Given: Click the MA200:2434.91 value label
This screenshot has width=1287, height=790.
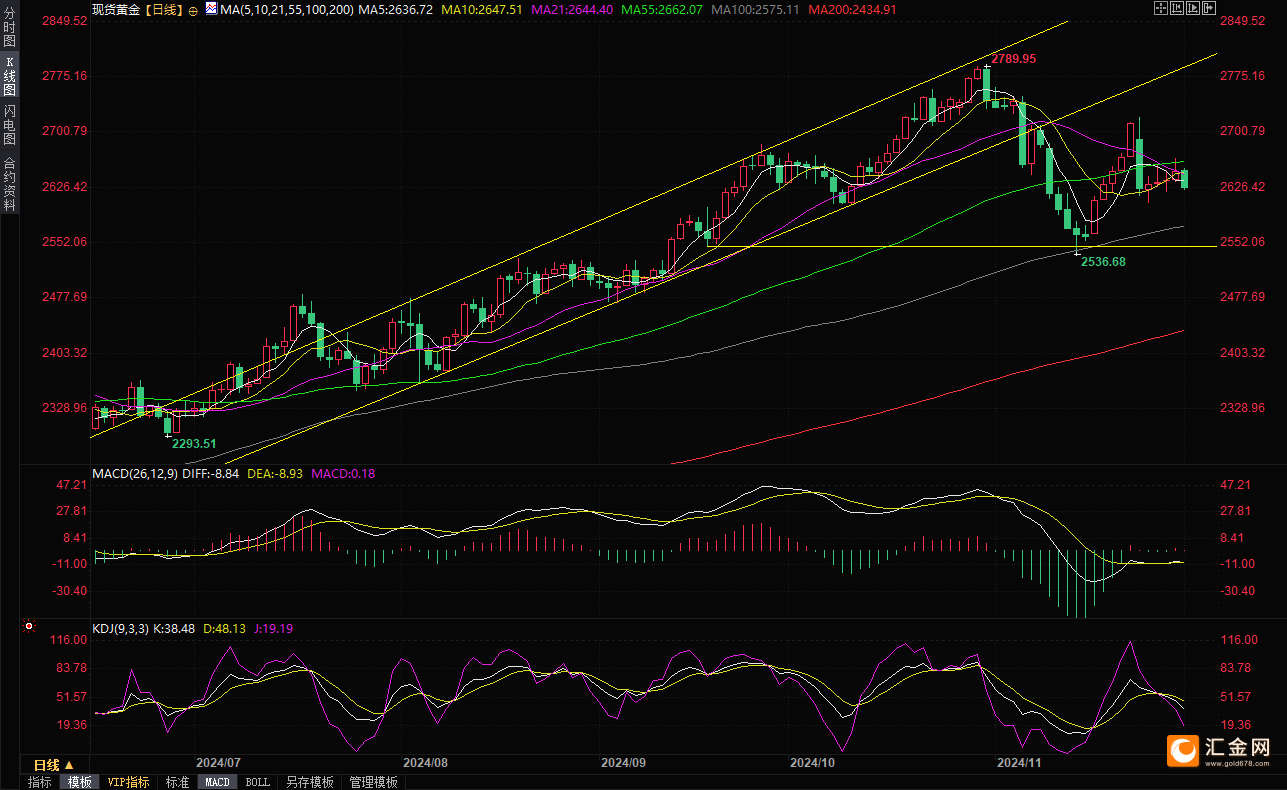Looking at the screenshot, I should tap(852, 9).
